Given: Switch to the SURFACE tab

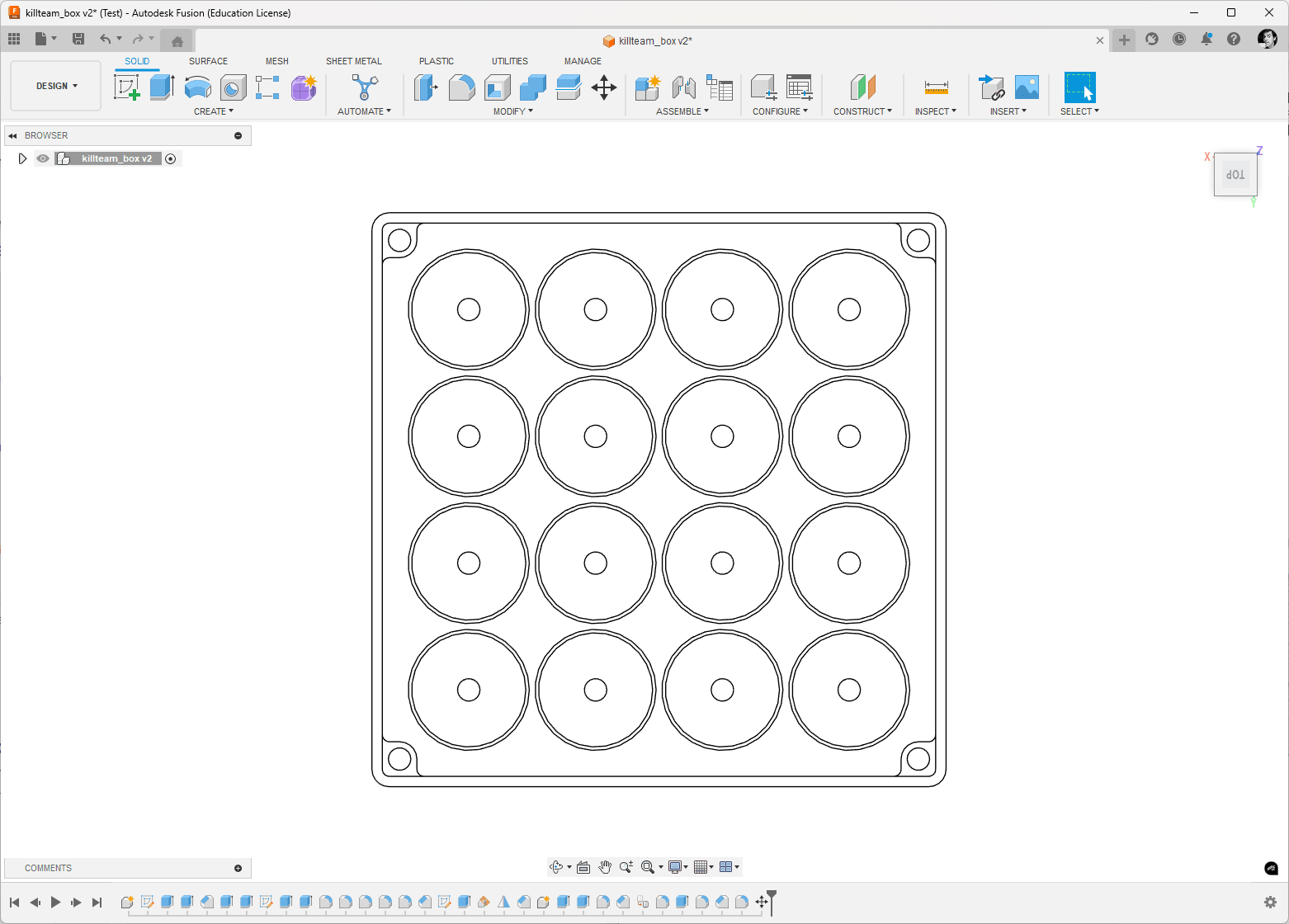Looking at the screenshot, I should (x=208, y=61).
